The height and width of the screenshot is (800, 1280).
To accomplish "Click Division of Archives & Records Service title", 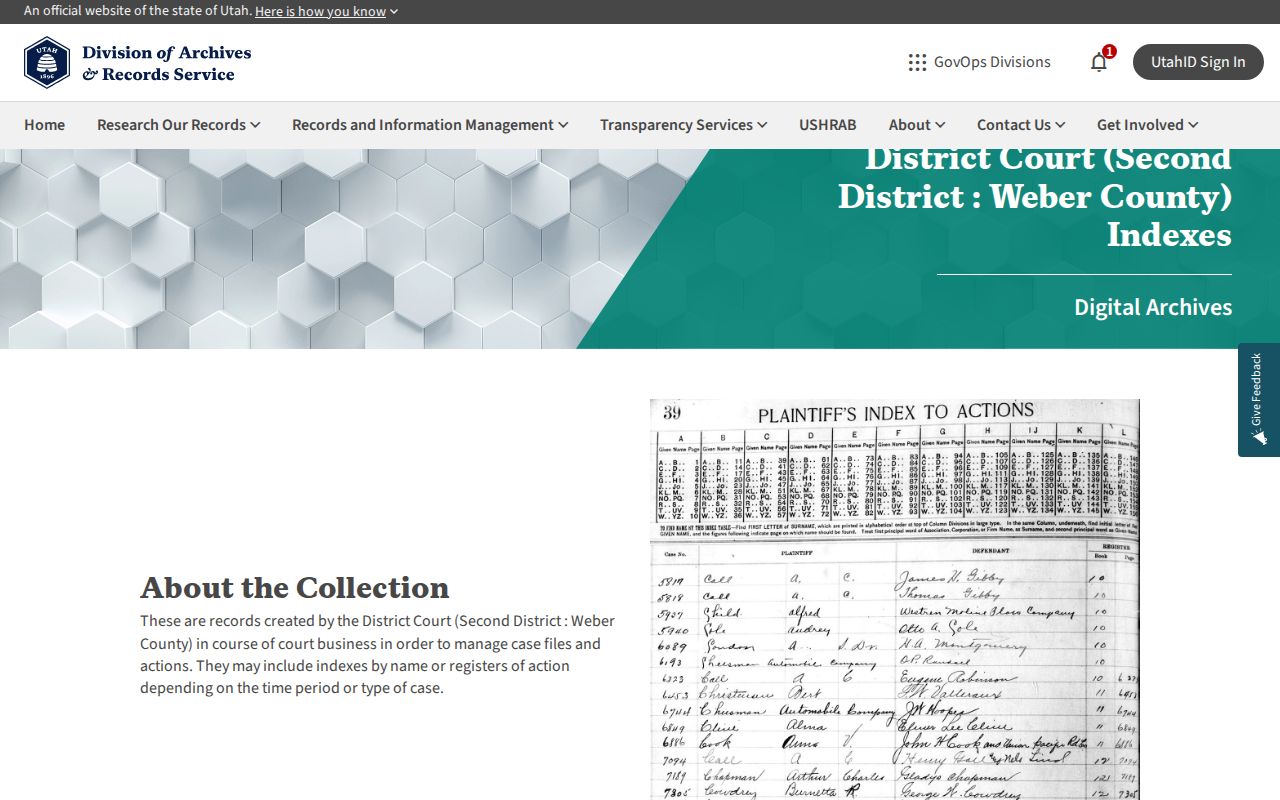I will 167,63.
